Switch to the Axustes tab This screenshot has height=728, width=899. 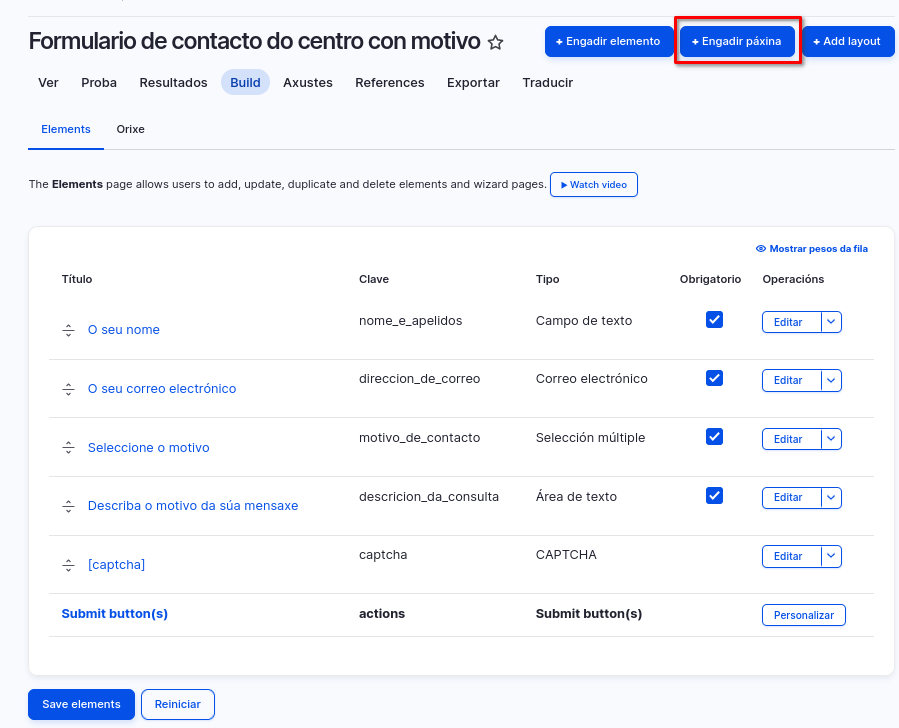(307, 83)
